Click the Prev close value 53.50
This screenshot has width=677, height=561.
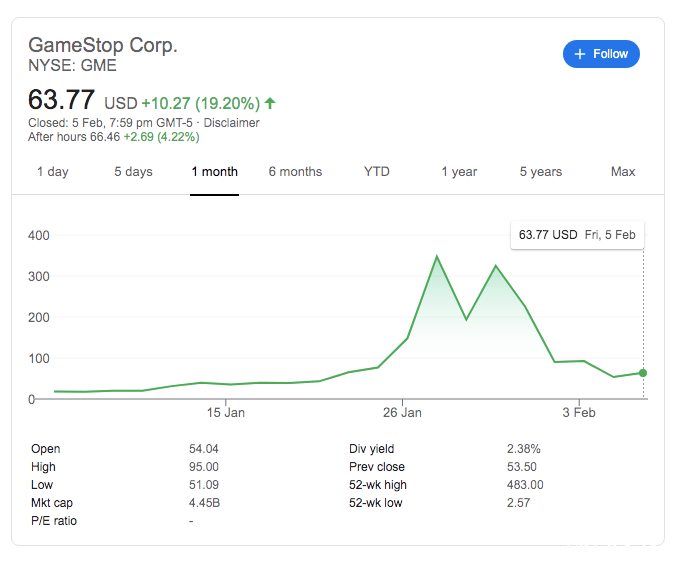pos(522,467)
